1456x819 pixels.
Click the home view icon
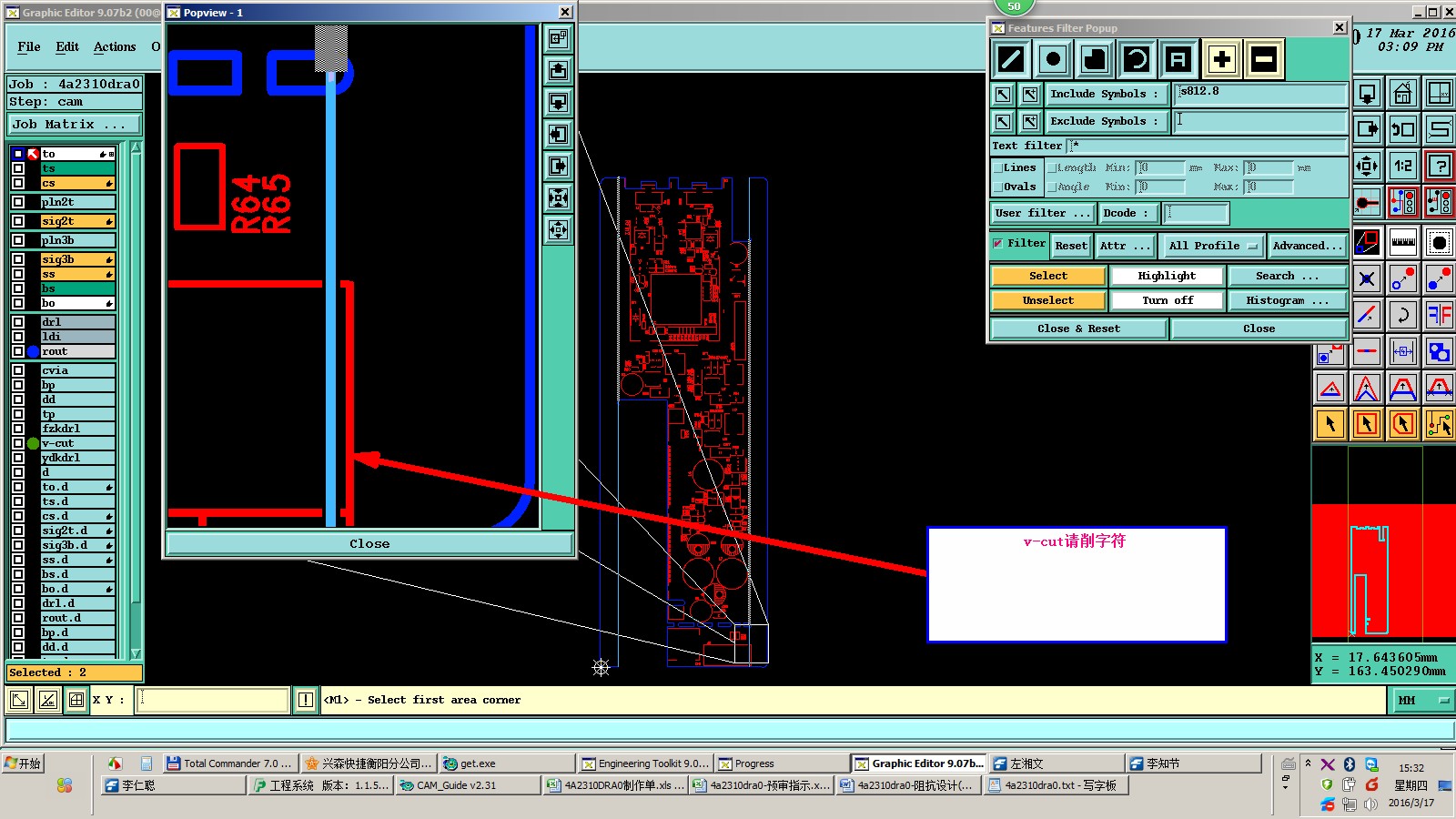(1403, 93)
